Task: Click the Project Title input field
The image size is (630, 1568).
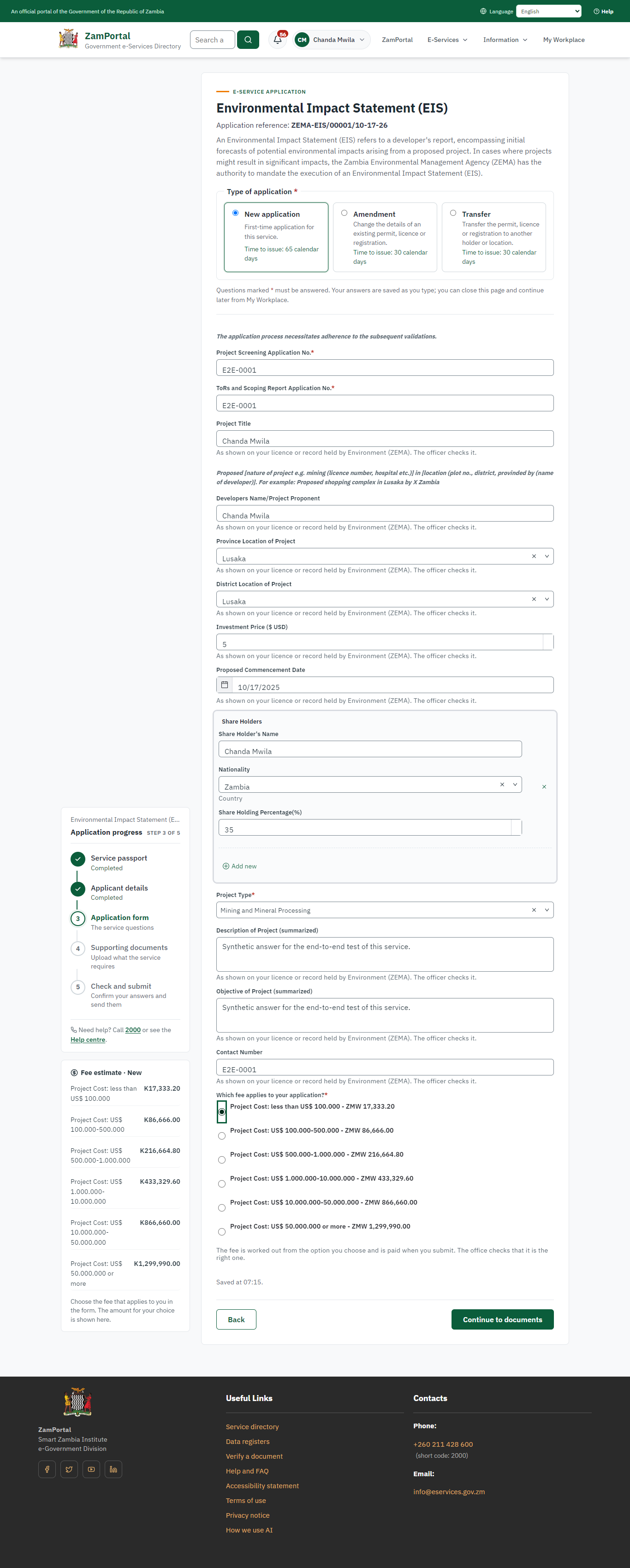Action: coord(385,439)
